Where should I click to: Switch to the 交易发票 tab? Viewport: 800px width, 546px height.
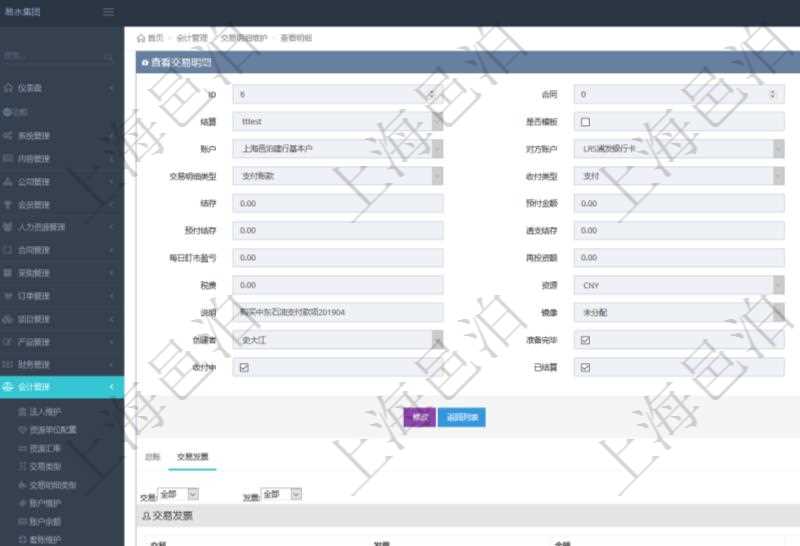192,457
